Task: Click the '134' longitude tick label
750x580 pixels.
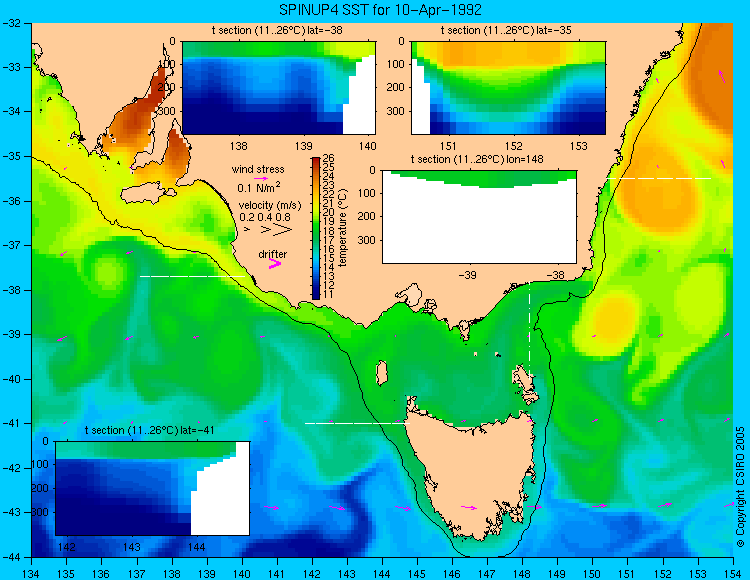Action: pos(31,574)
